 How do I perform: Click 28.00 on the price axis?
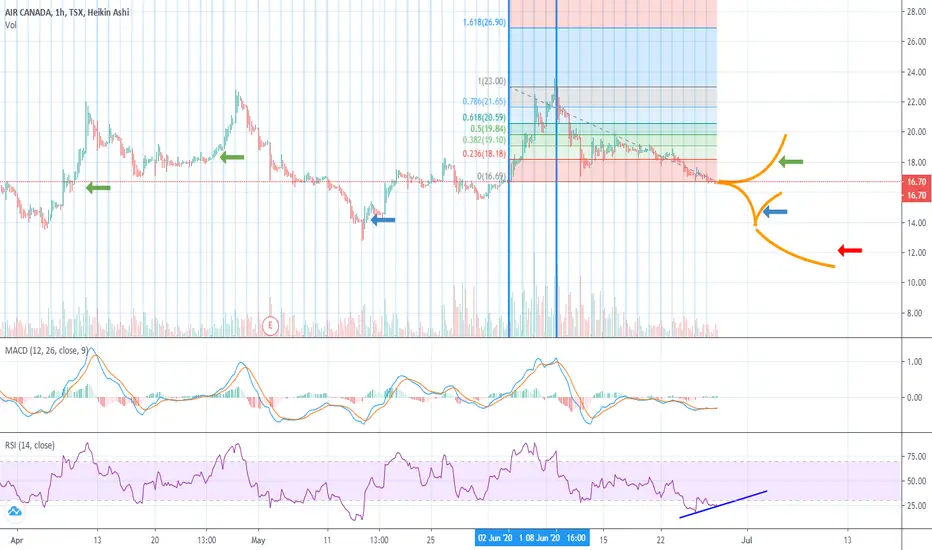pos(916,11)
